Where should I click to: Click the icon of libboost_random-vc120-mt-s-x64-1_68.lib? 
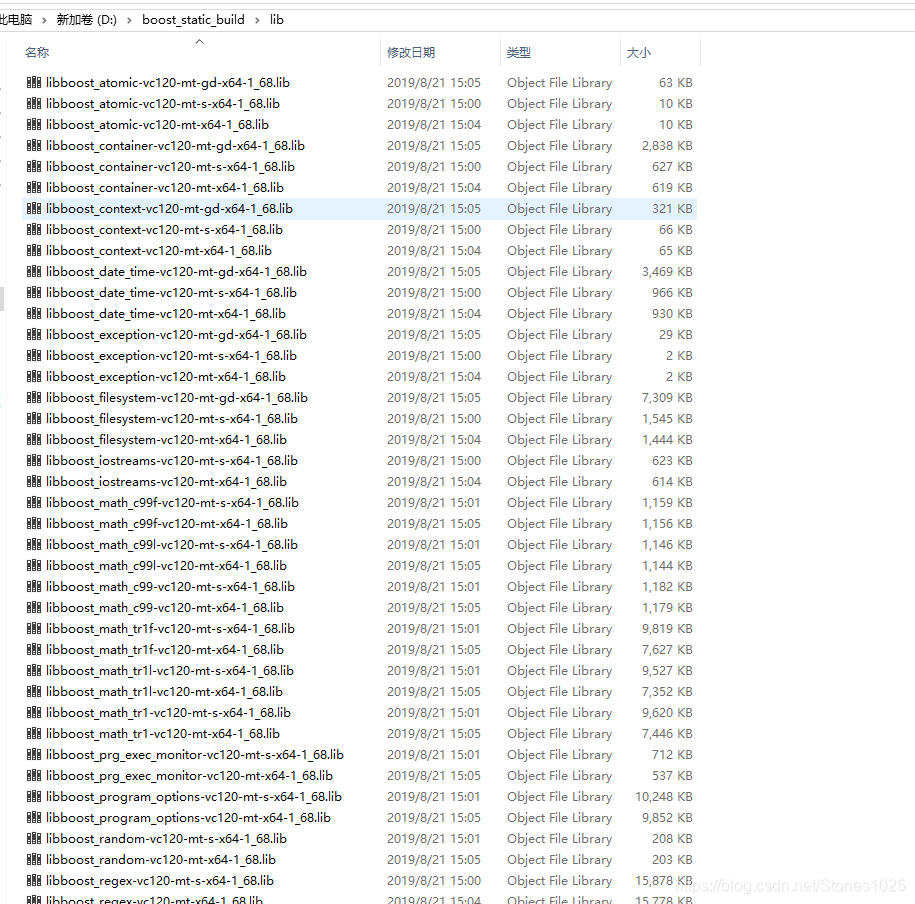34,839
